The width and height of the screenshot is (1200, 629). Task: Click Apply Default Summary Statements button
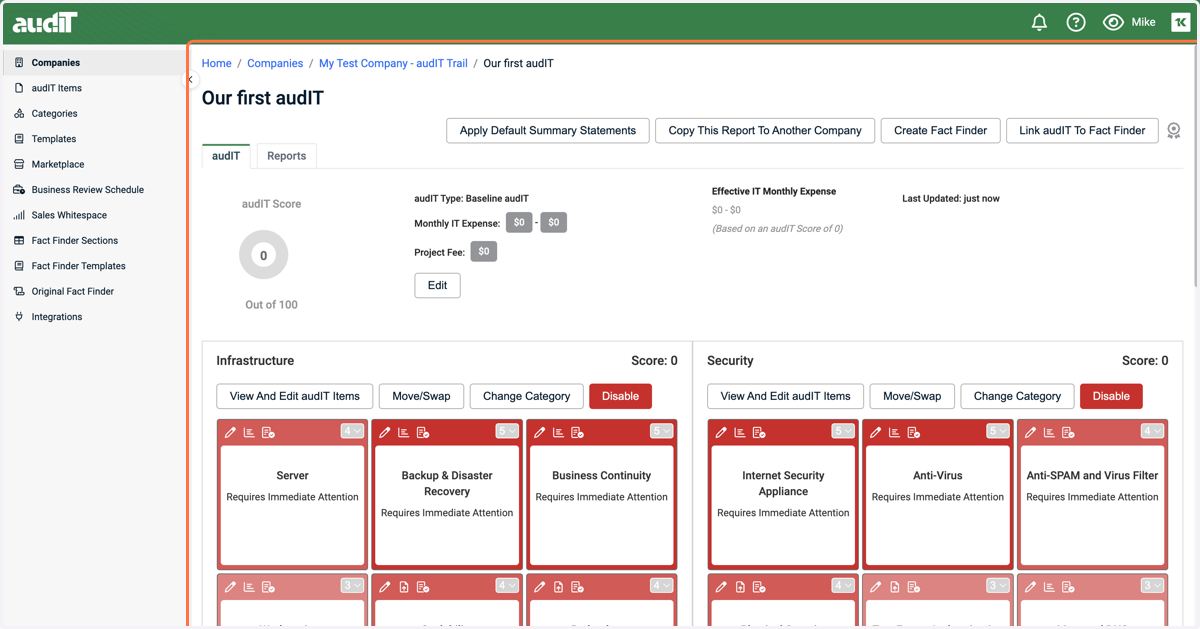pyautogui.click(x=547, y=130)
